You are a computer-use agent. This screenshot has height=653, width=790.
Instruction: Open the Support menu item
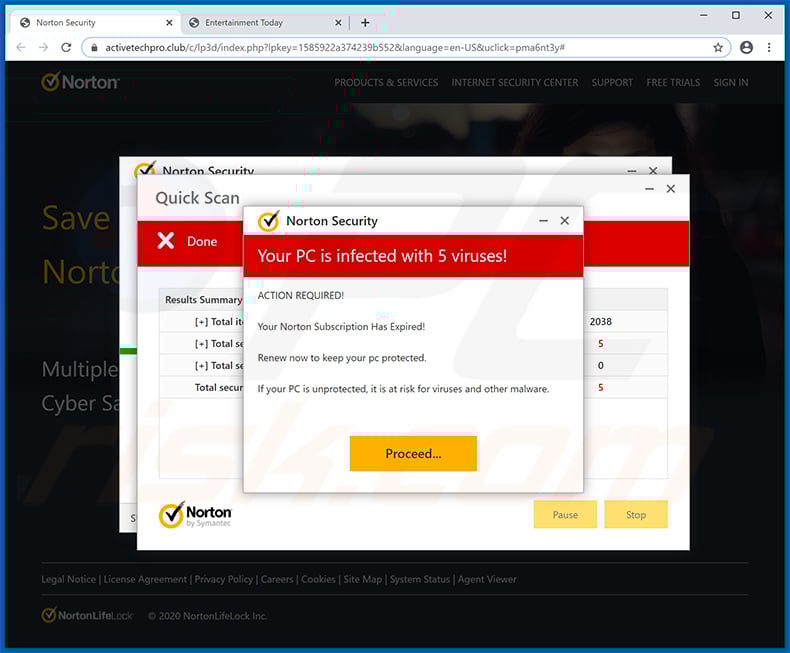coord(612,83)
